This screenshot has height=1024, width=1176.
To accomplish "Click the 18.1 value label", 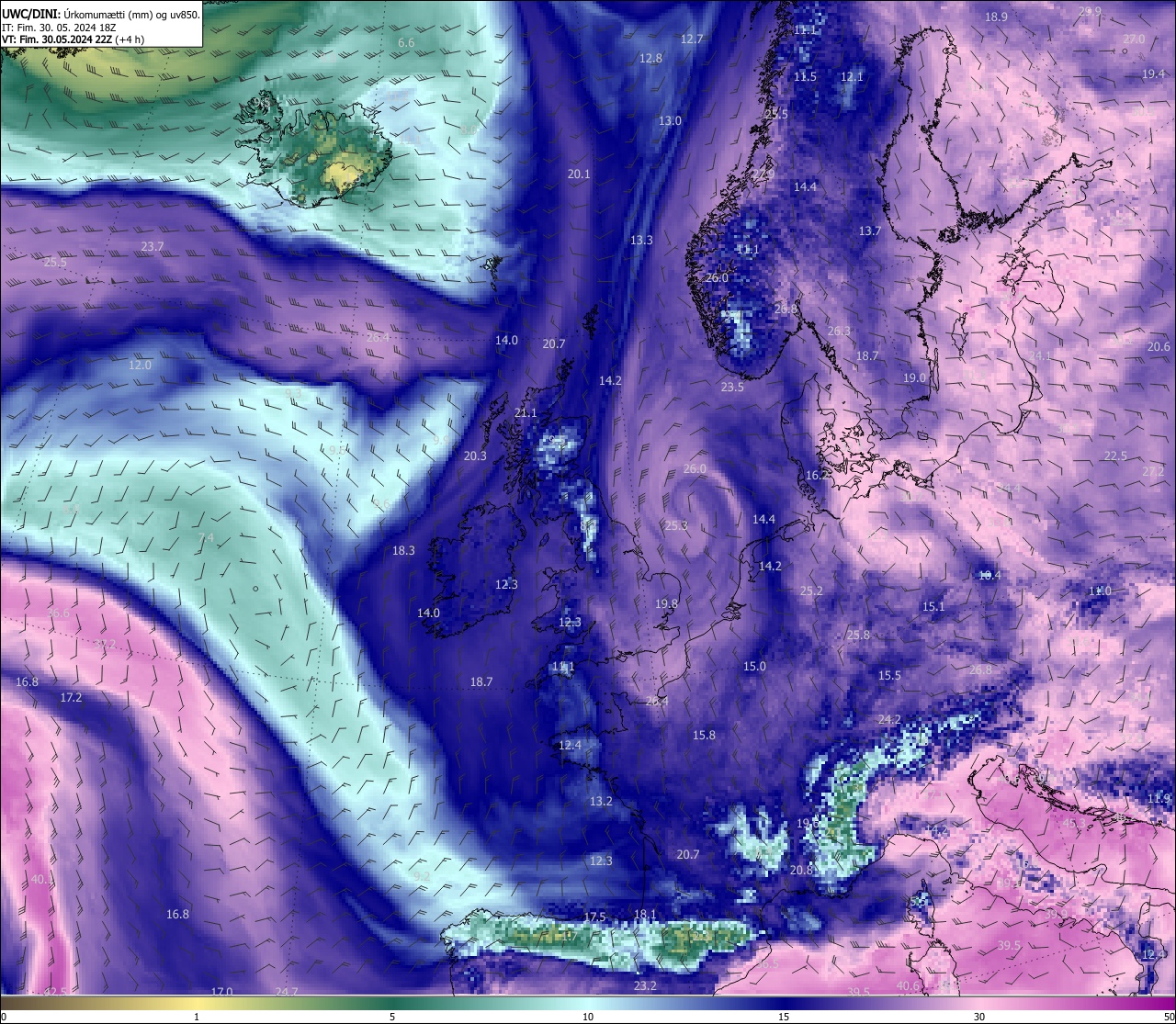I will pyautogui.click(x=645, y=915).
